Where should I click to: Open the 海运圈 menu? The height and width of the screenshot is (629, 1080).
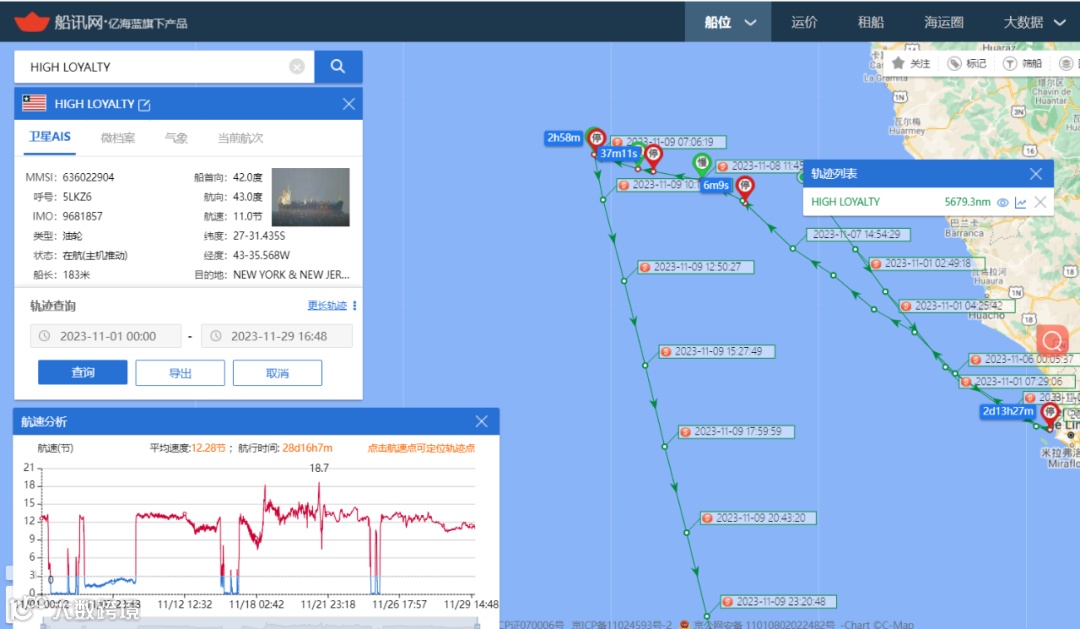944,22
